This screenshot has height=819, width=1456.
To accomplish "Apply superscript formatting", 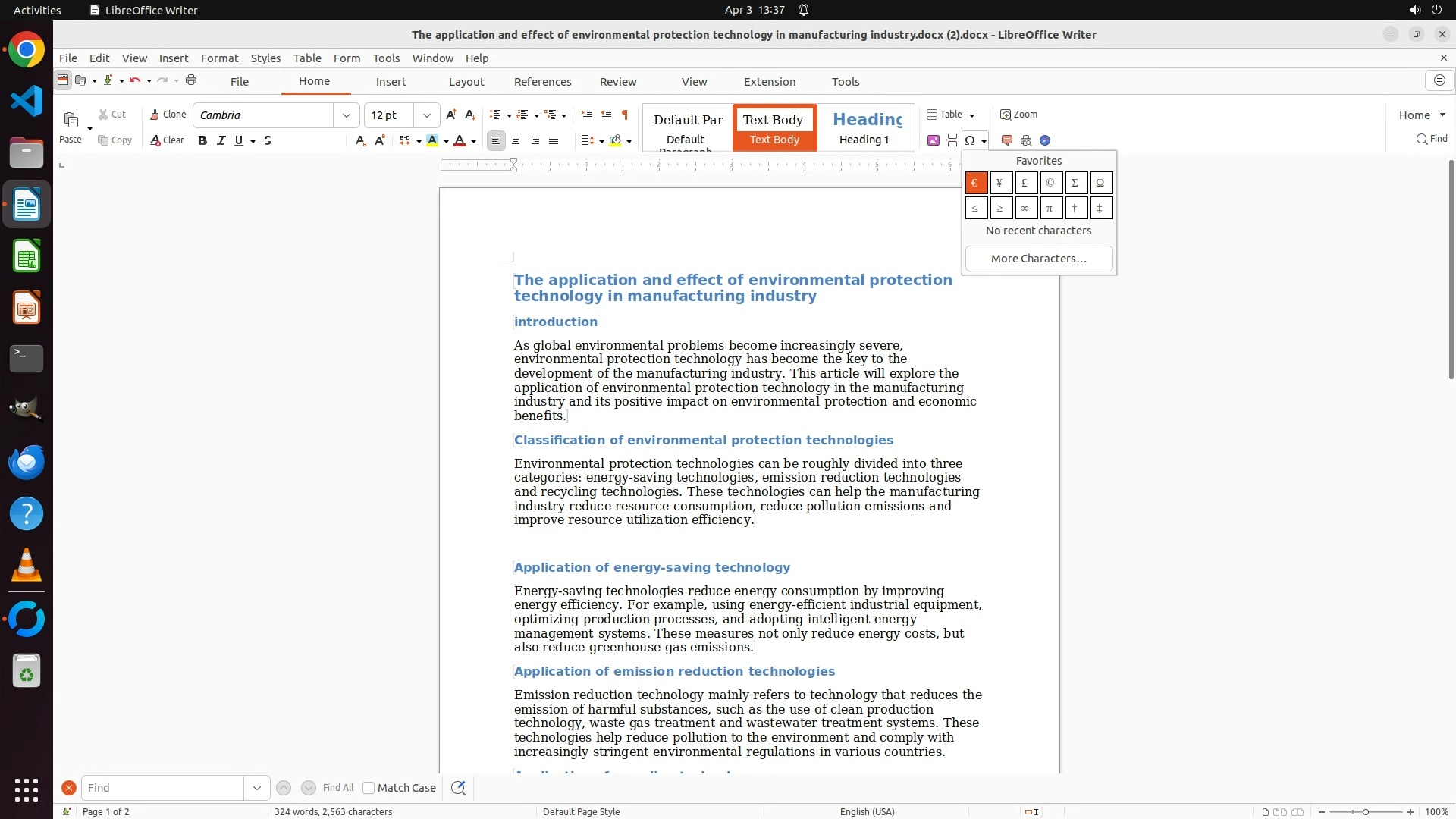I will pos(380,140).
